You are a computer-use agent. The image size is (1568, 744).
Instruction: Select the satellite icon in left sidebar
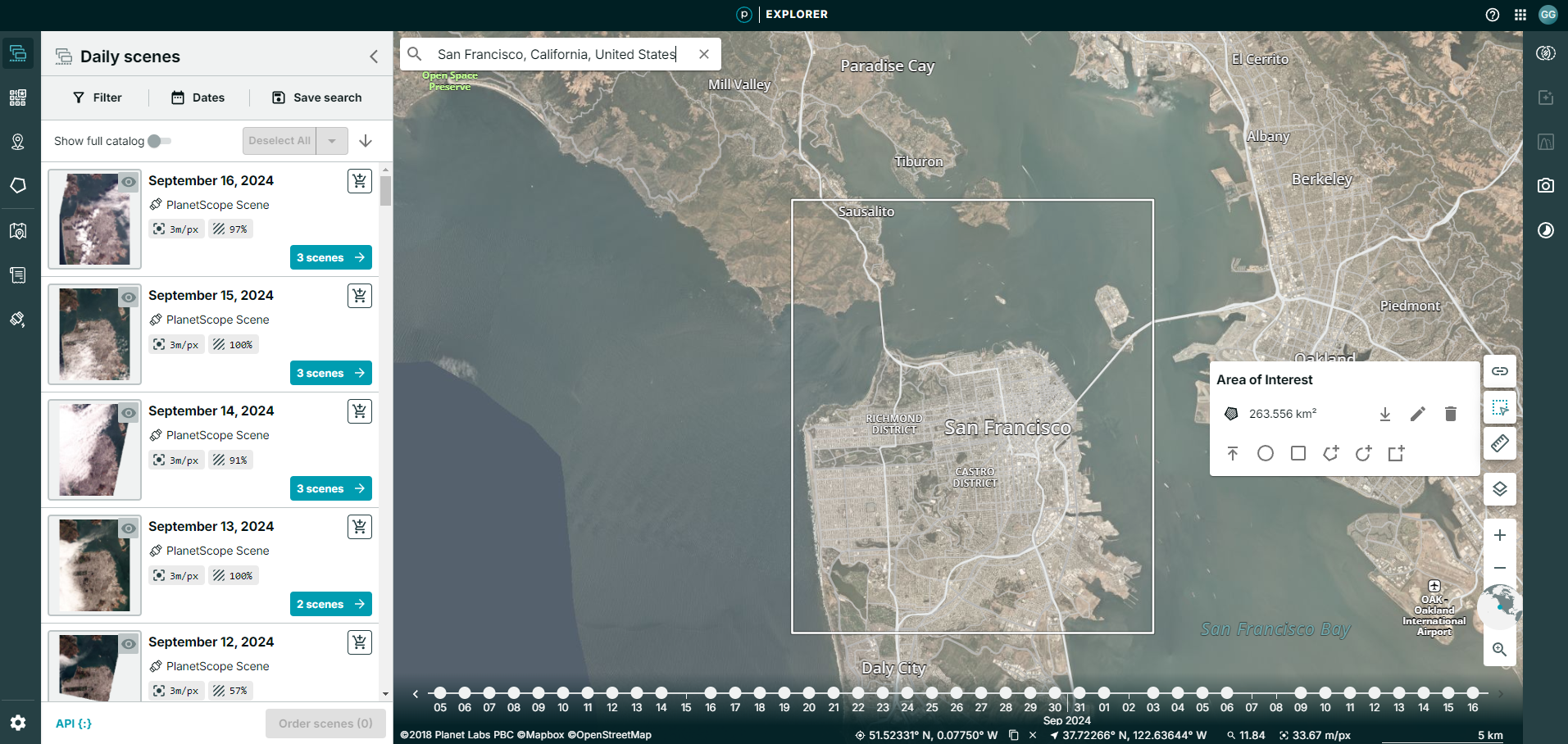(x=17, y=319)
